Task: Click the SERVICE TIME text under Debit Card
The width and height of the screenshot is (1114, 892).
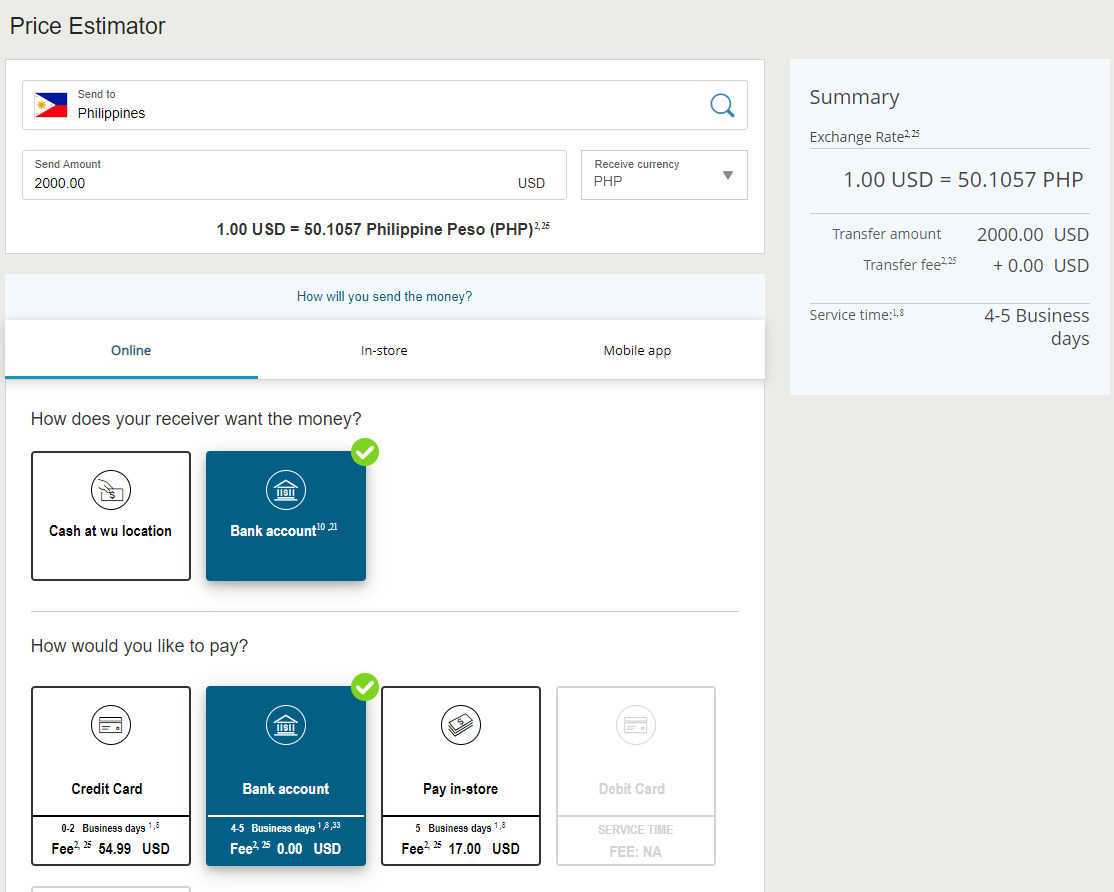Action: [x=635, y=830]
